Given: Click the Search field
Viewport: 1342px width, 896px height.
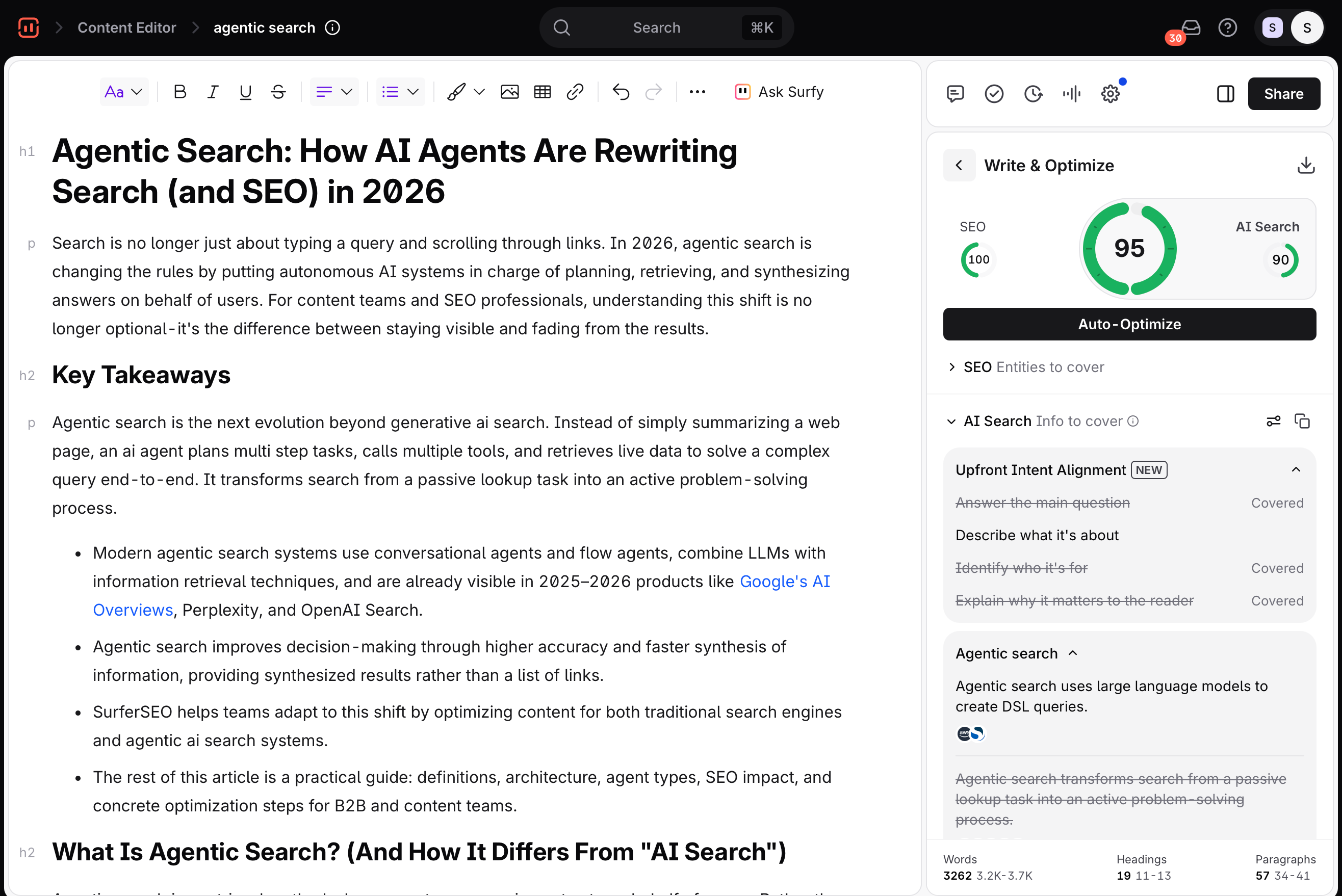Looking at the screenshot, I should [x=666, y=28].
